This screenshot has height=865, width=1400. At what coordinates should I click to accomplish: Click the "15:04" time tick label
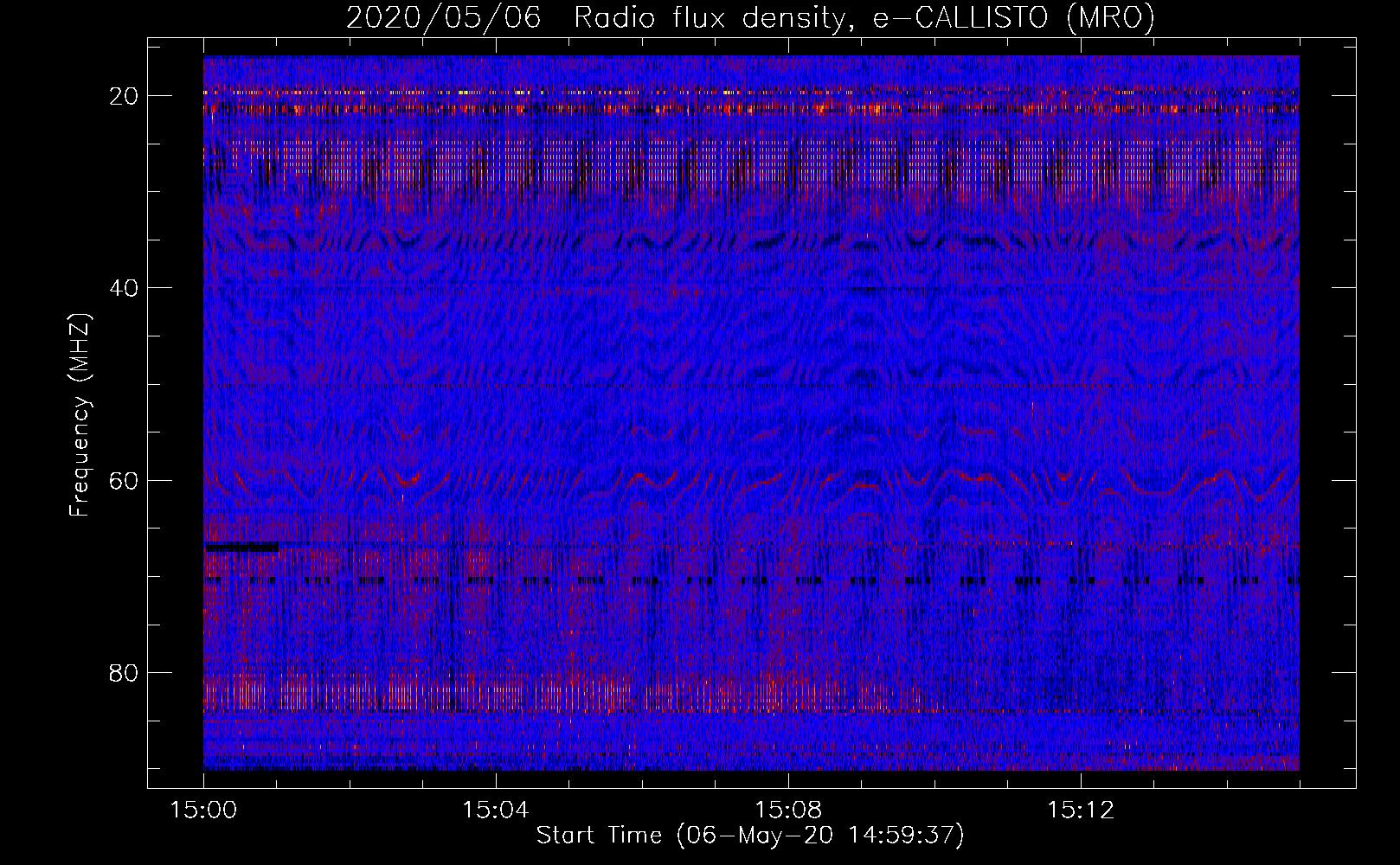[495, 811]
